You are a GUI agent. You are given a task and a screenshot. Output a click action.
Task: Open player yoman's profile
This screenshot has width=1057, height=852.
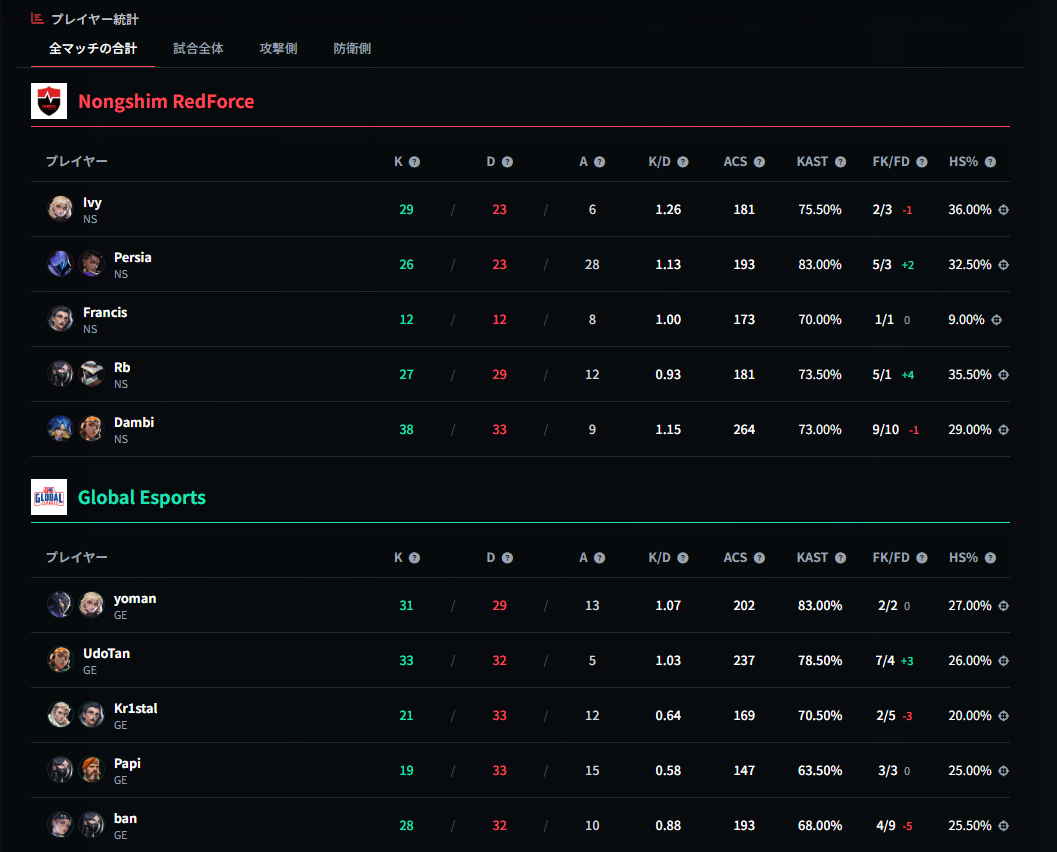tap(135, 599)
